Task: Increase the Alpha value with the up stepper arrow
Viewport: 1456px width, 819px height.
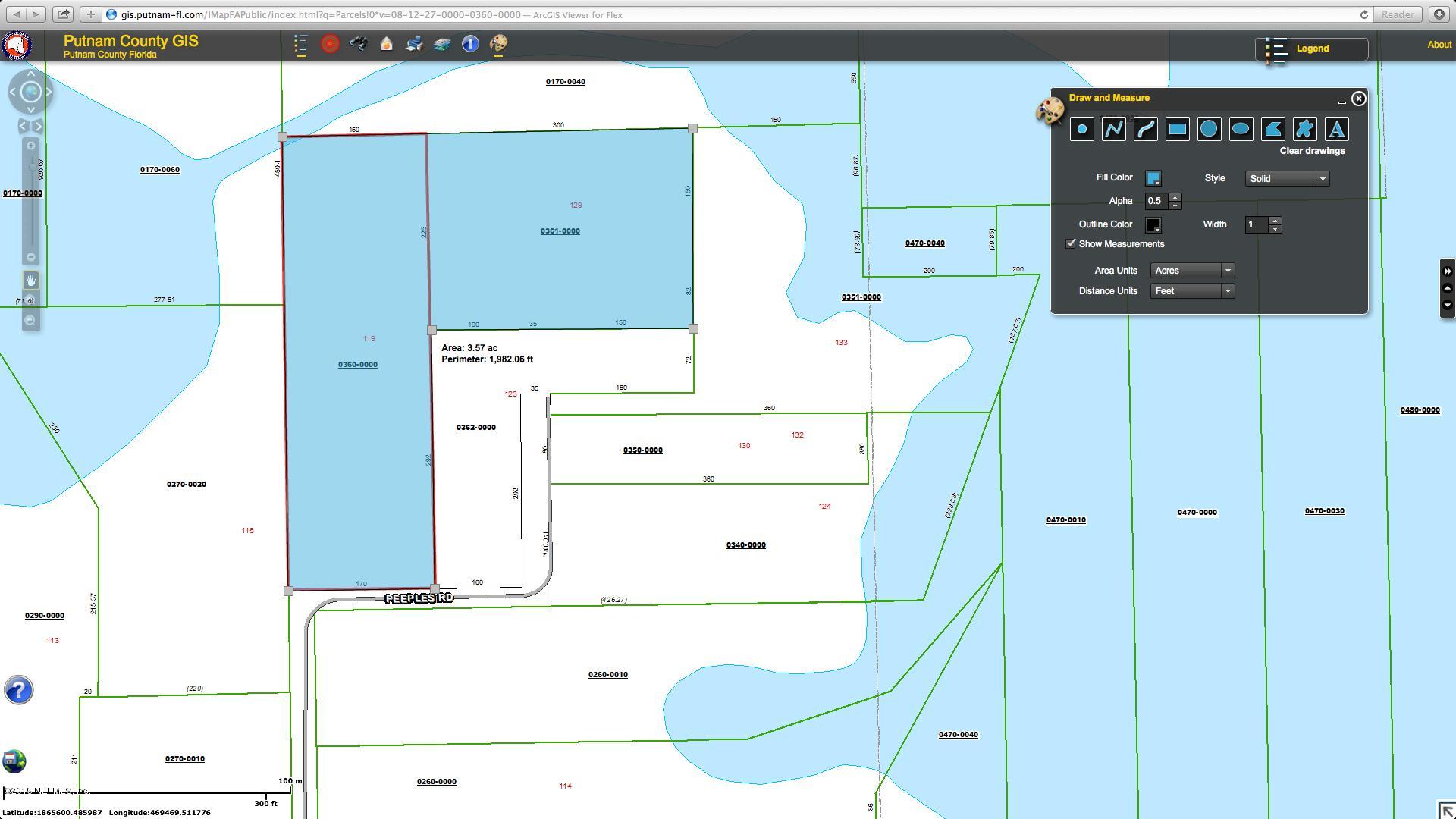Action: tap(1175, 197)
